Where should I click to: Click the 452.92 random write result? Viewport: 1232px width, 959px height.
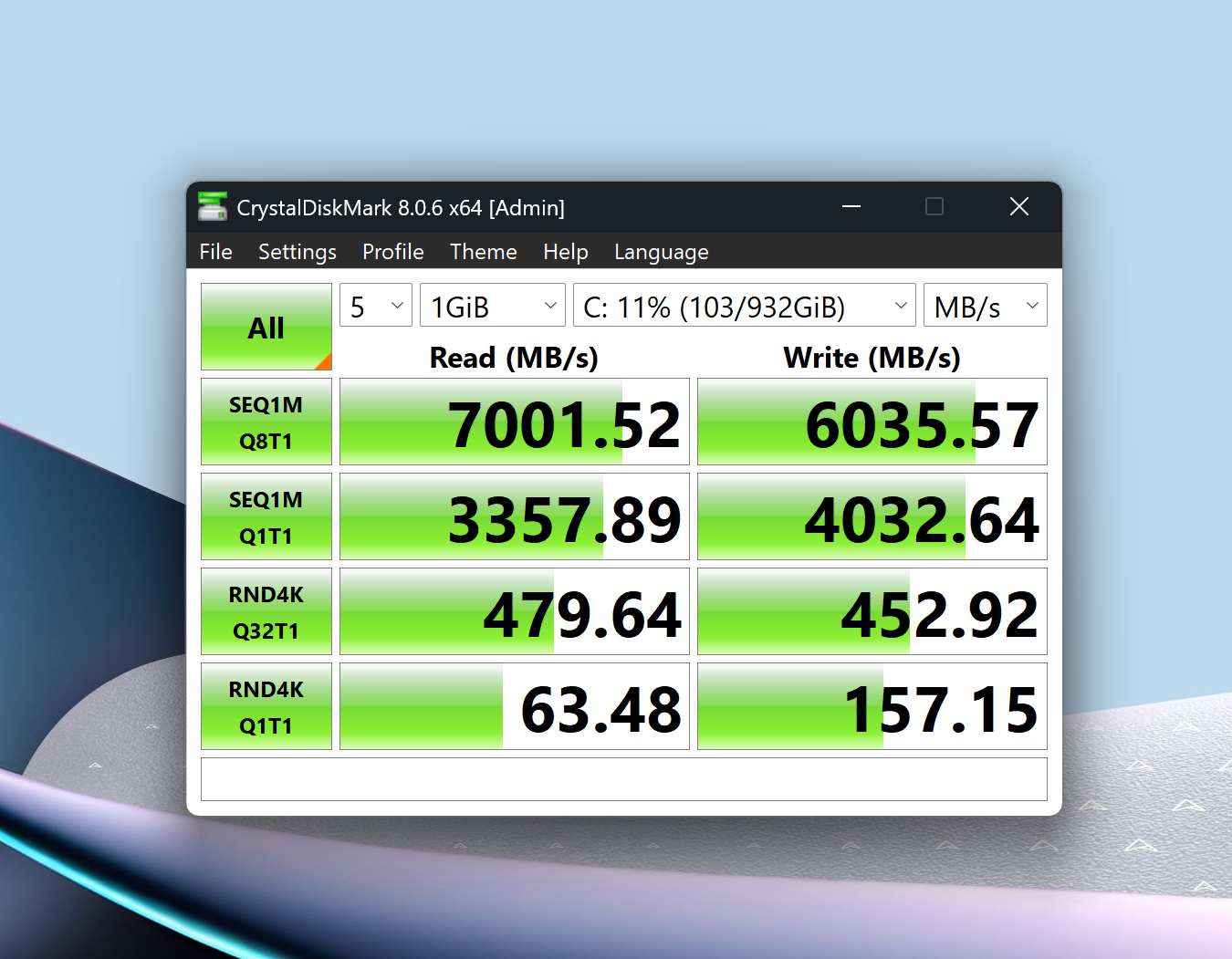point(872,611)
